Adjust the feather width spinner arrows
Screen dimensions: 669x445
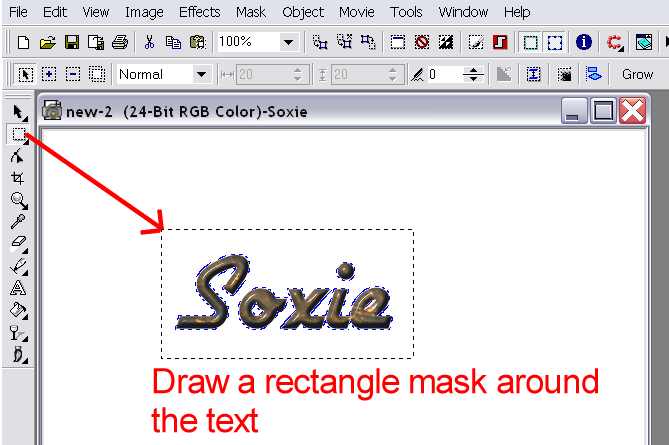point(474,74)
